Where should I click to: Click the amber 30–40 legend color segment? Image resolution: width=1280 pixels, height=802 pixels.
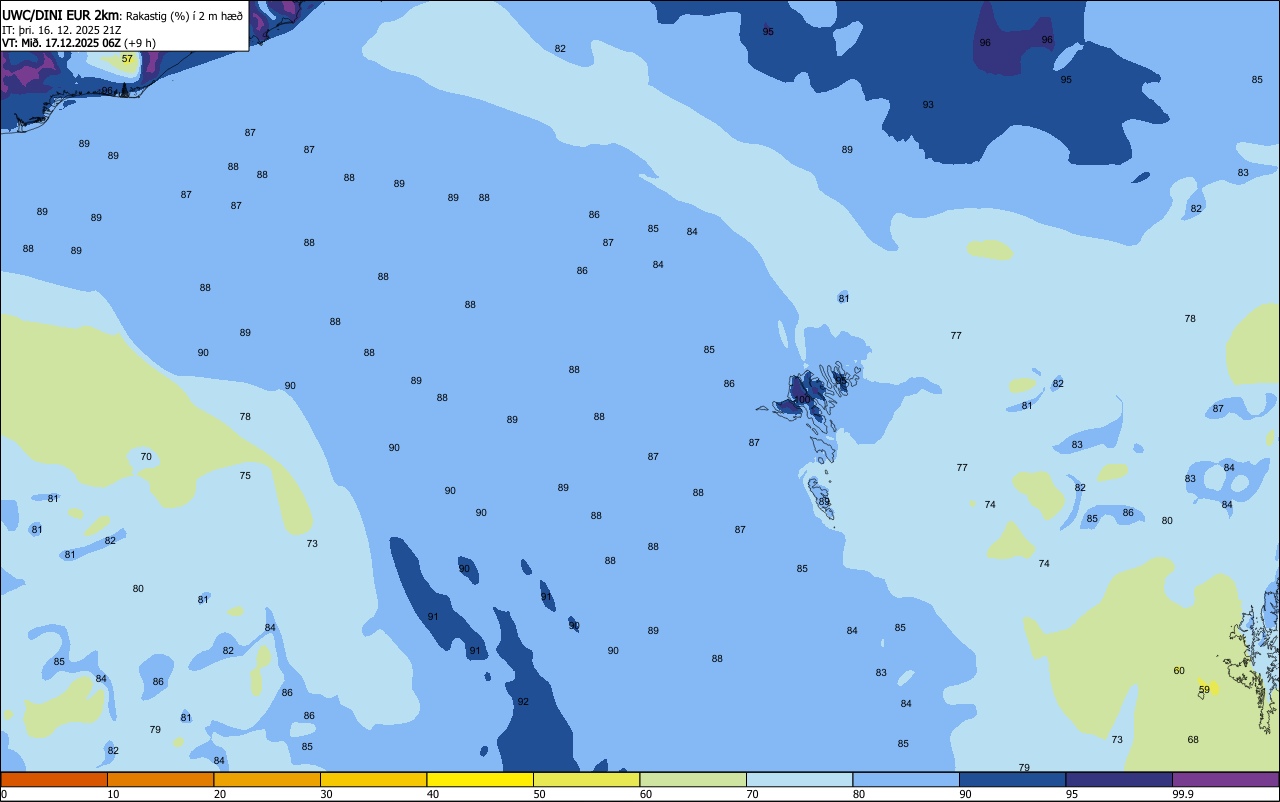[373, 779]
